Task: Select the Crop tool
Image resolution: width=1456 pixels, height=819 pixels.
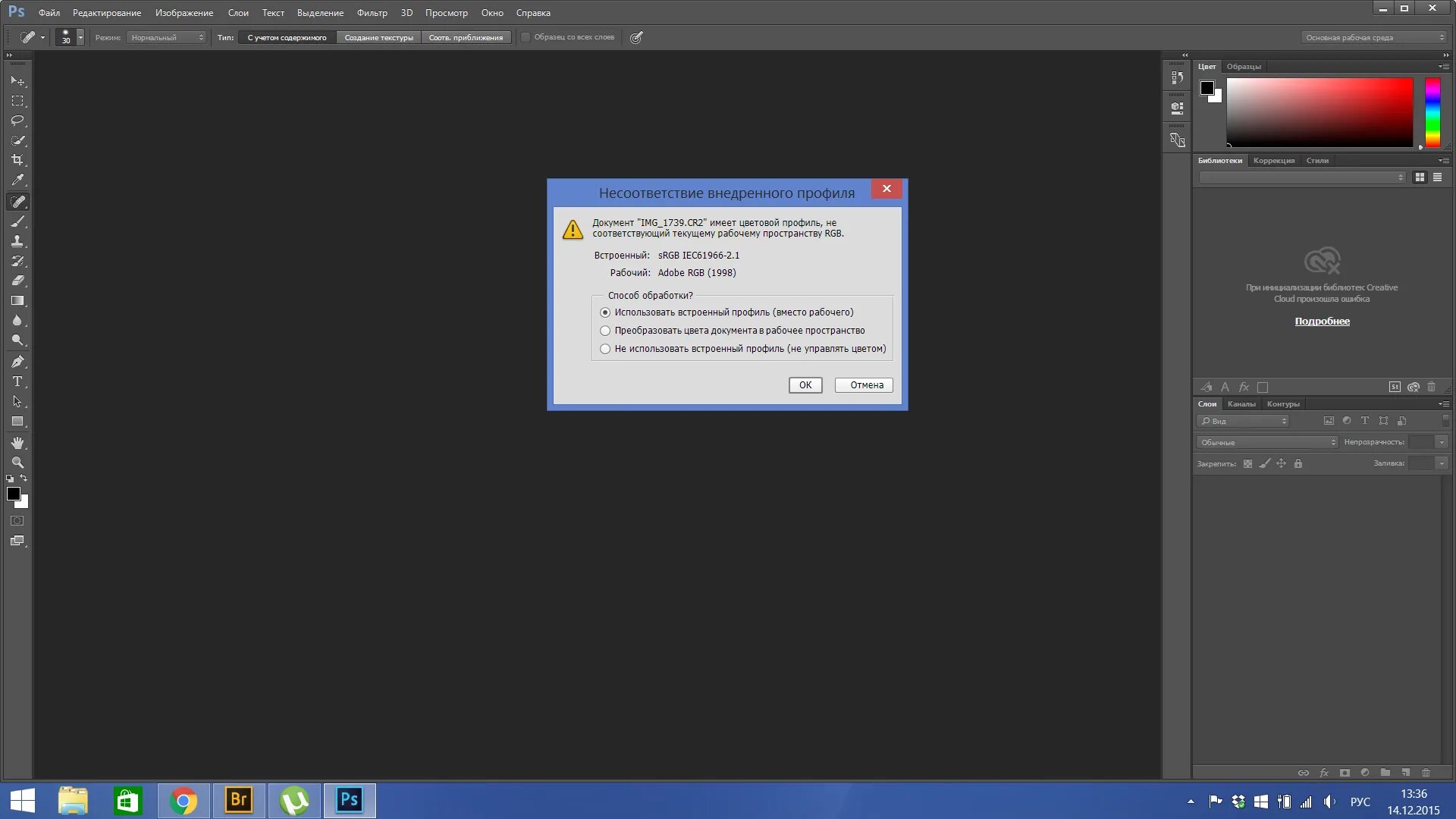Action: point(17,160)
